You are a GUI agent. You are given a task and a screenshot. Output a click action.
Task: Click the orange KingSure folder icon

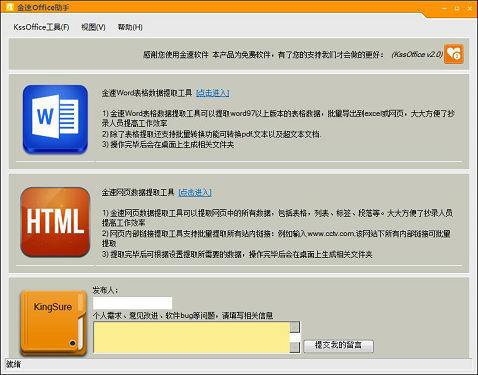pyautogui.click(x=53, y=322)
